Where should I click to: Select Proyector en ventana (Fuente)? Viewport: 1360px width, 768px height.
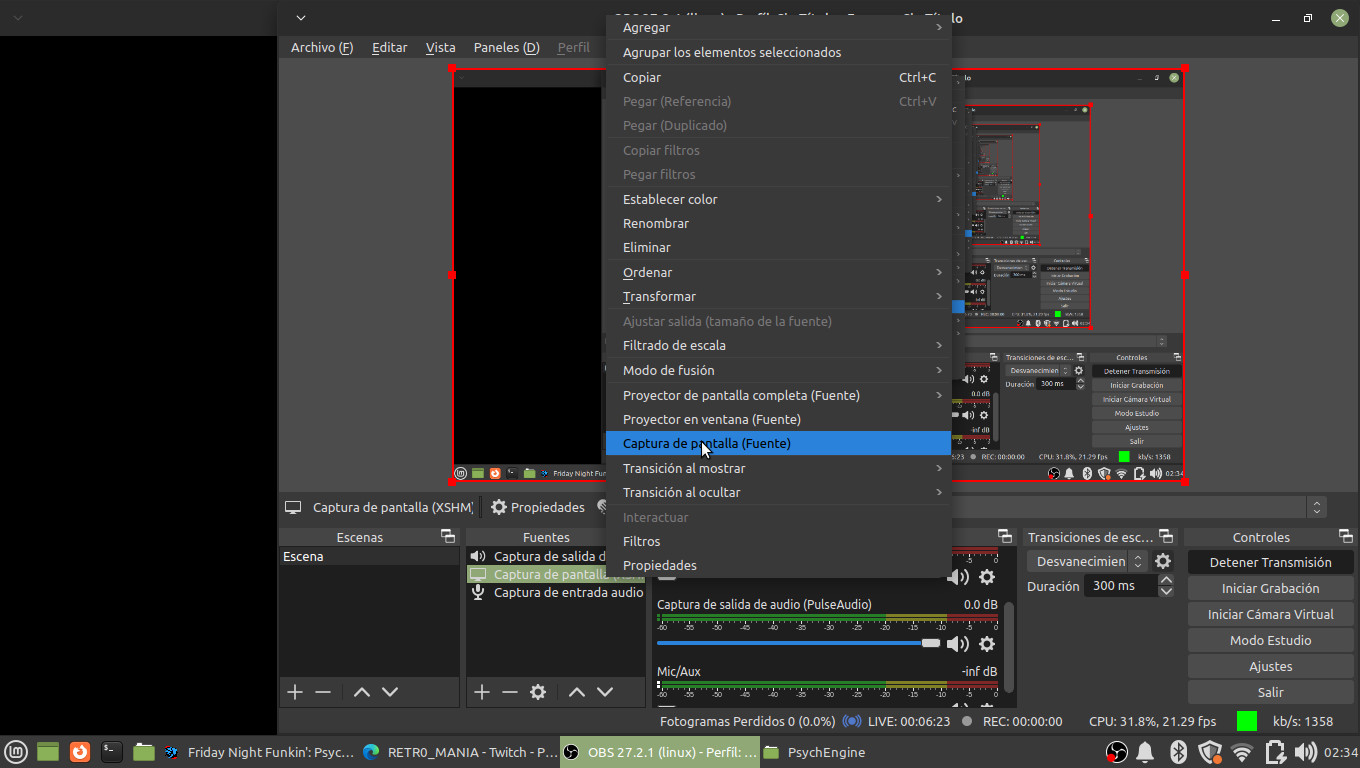pyautogui.click(x=779, y=419)
